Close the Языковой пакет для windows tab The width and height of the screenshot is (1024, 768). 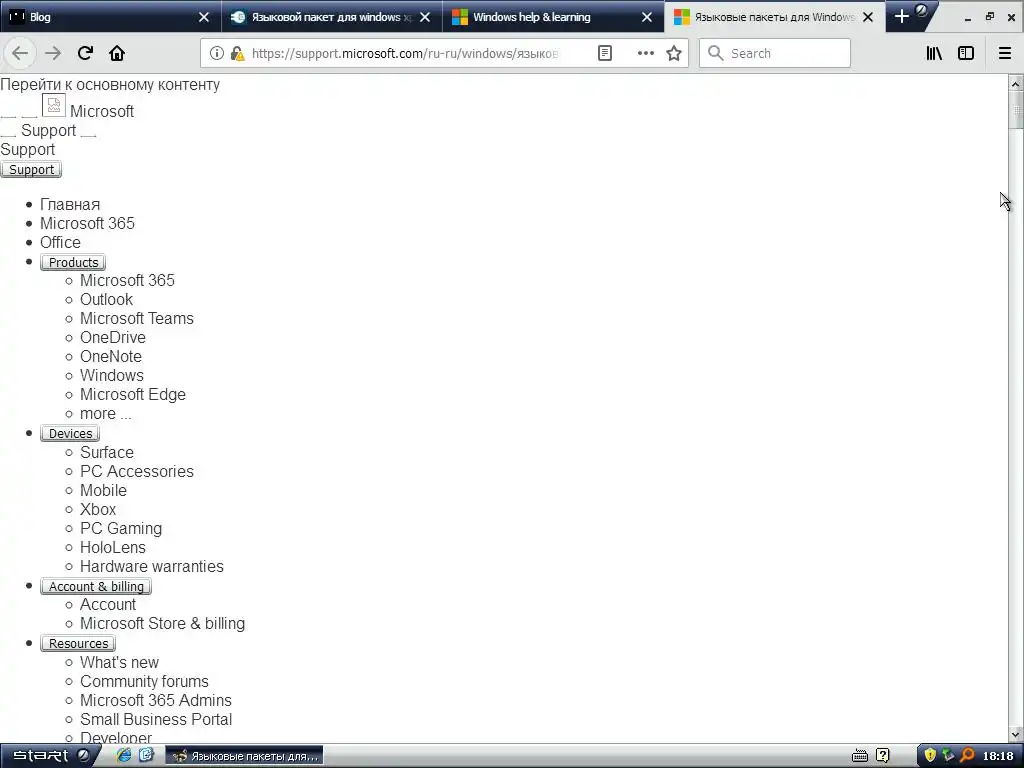click(x=425, y=17)
